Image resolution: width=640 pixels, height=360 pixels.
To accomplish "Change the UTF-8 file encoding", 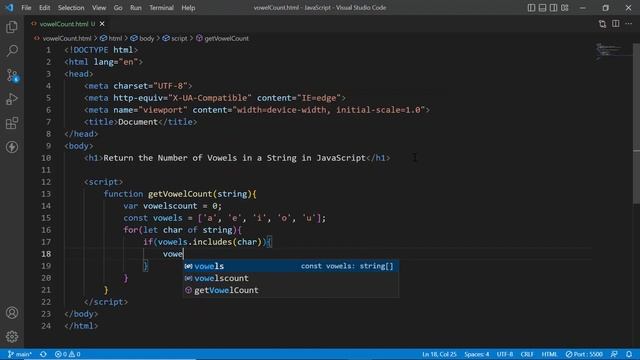I will (x=505, y=354).
